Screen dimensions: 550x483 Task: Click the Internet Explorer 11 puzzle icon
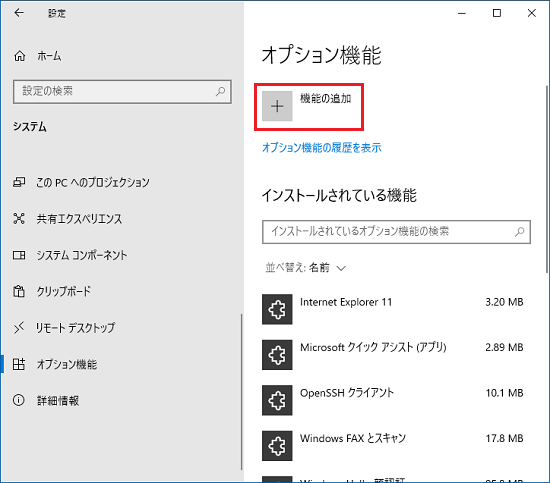click(277, 309)
